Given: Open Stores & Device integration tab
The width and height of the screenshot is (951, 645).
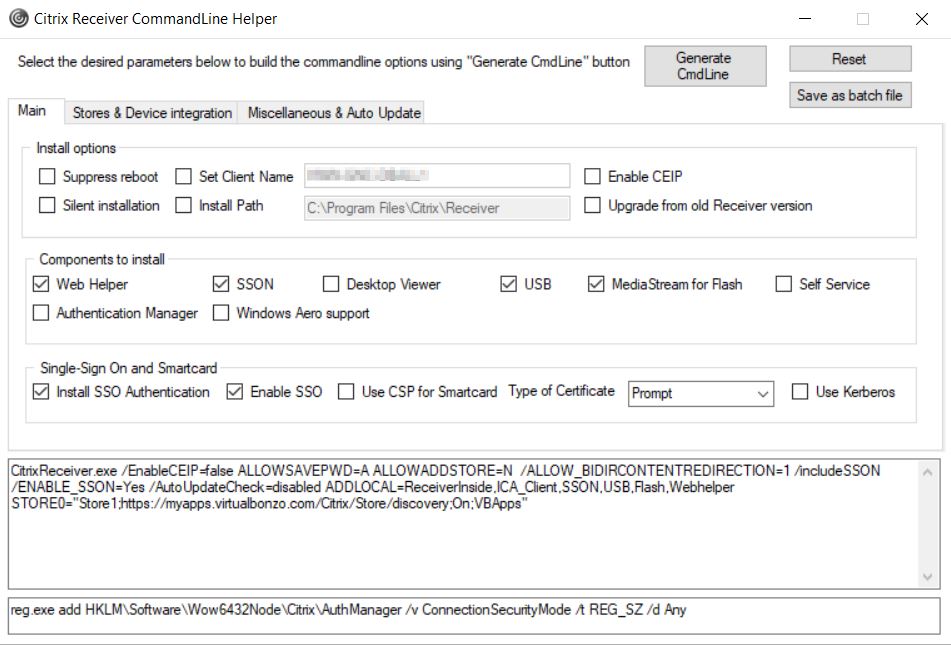Looking at the screenshot, I should click(152, 113).
